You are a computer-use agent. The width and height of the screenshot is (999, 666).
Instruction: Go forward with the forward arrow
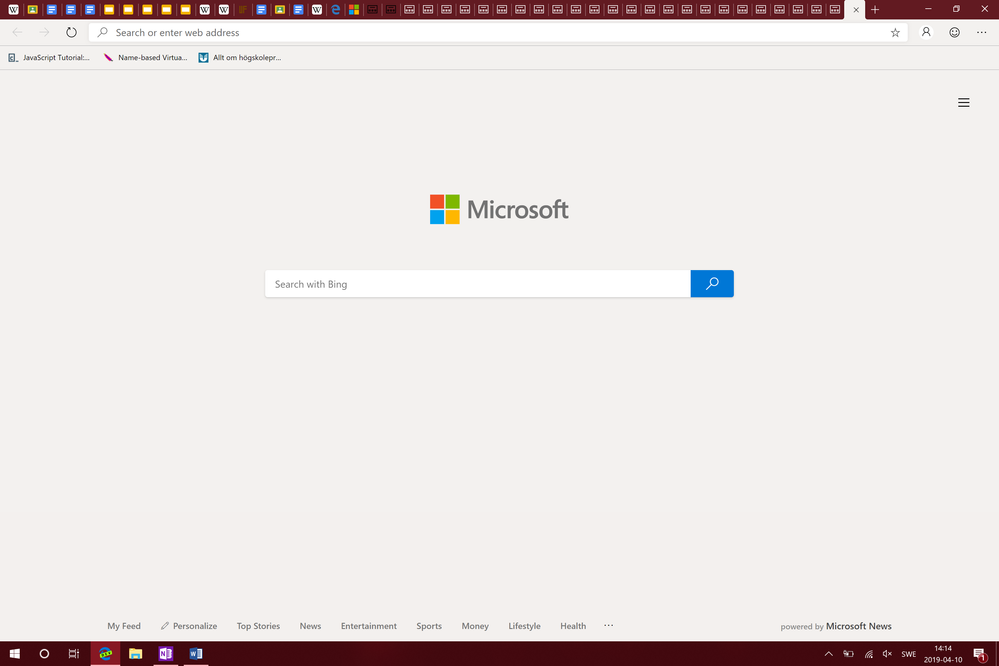click(44, 33)
